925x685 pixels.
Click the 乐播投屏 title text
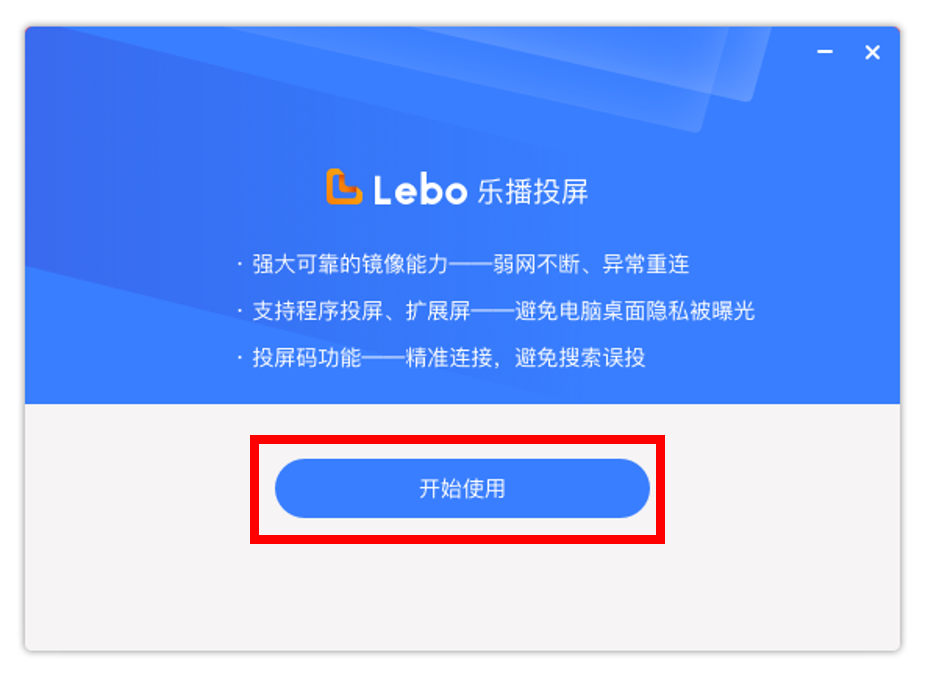pos(532,191)
